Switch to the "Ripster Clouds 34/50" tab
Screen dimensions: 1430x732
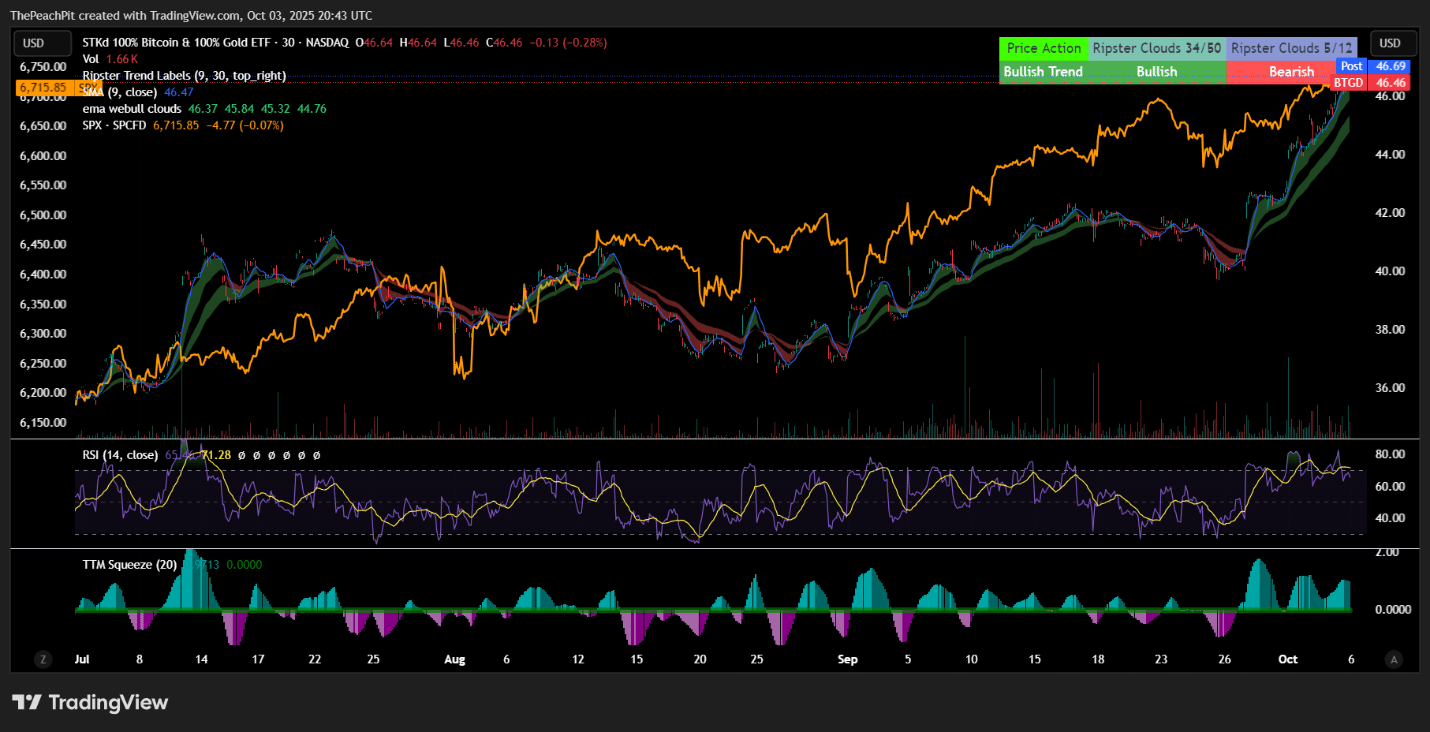pos(1157,47)
